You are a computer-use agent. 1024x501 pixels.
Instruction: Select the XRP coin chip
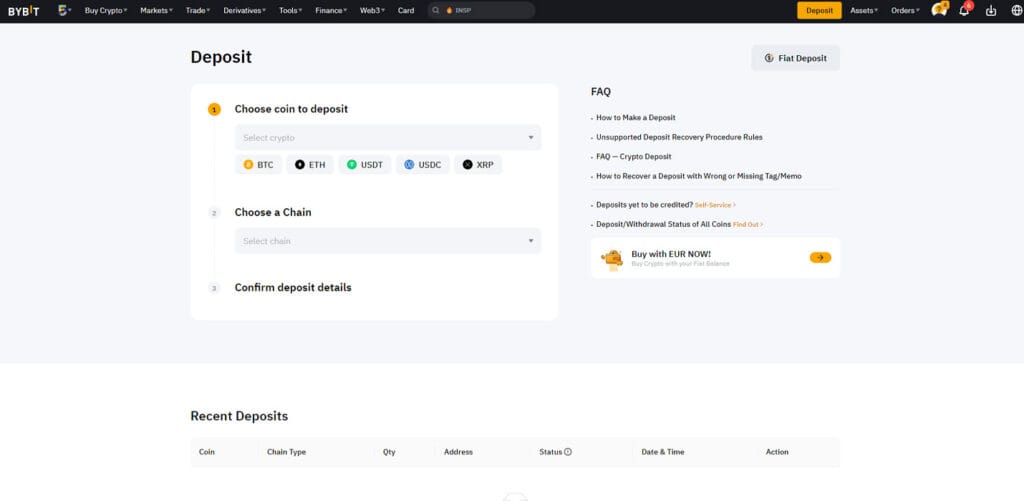coord(478,165)
